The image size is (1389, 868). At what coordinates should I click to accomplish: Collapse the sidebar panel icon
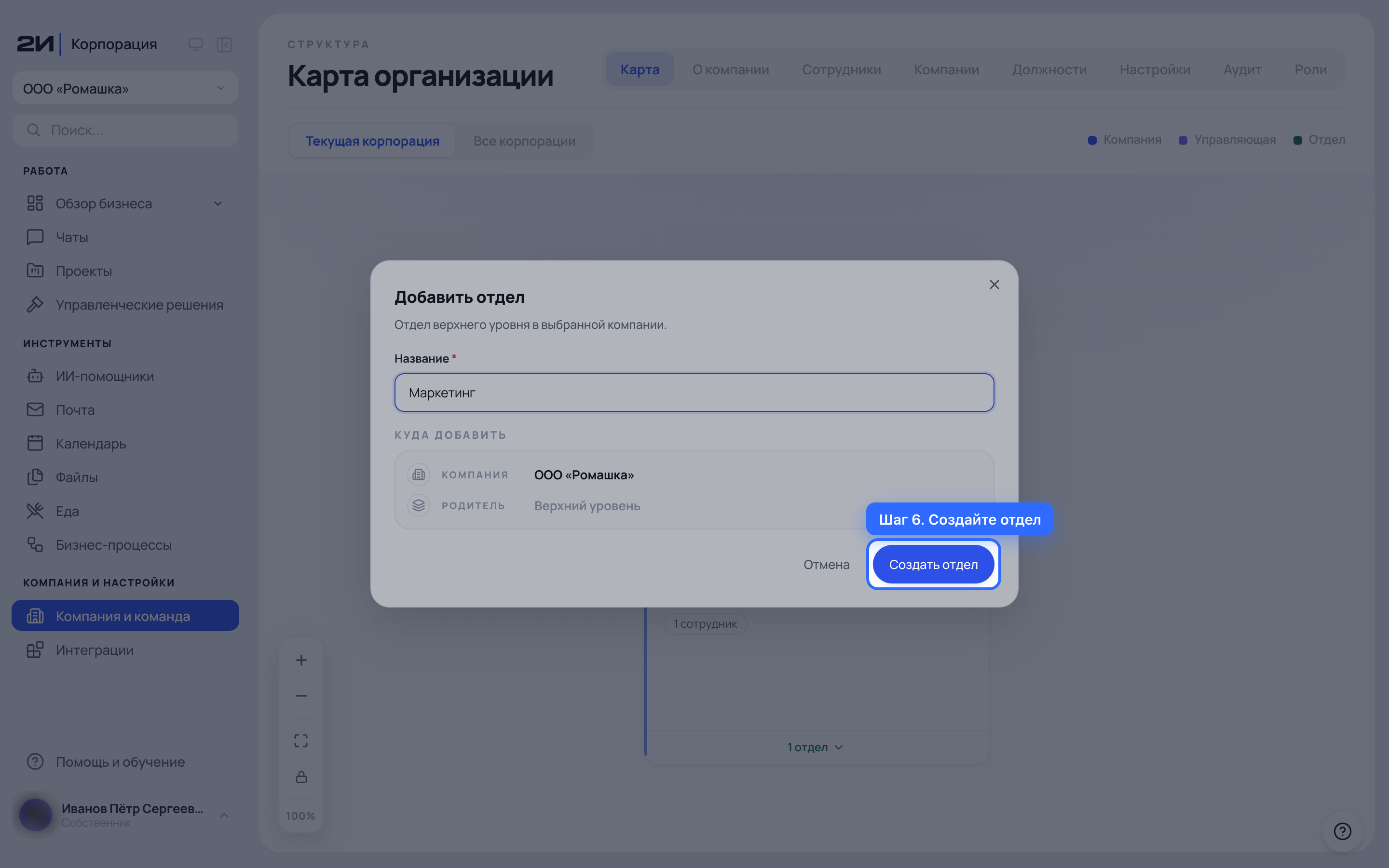(x=224, y=44)
